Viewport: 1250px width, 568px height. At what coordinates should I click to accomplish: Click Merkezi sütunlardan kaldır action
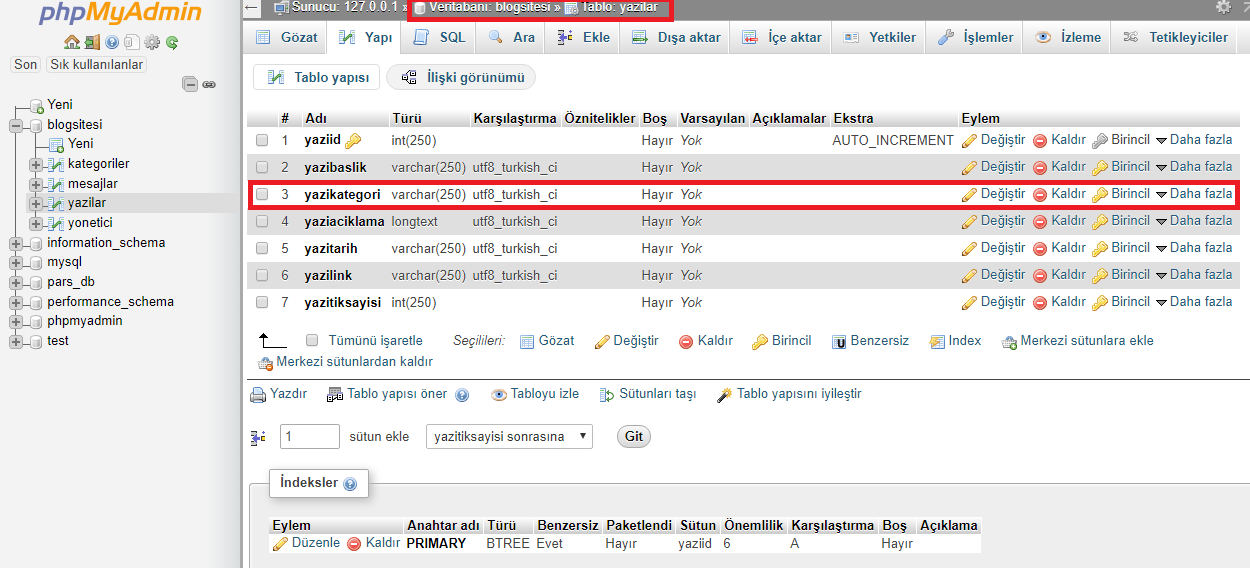345,362
